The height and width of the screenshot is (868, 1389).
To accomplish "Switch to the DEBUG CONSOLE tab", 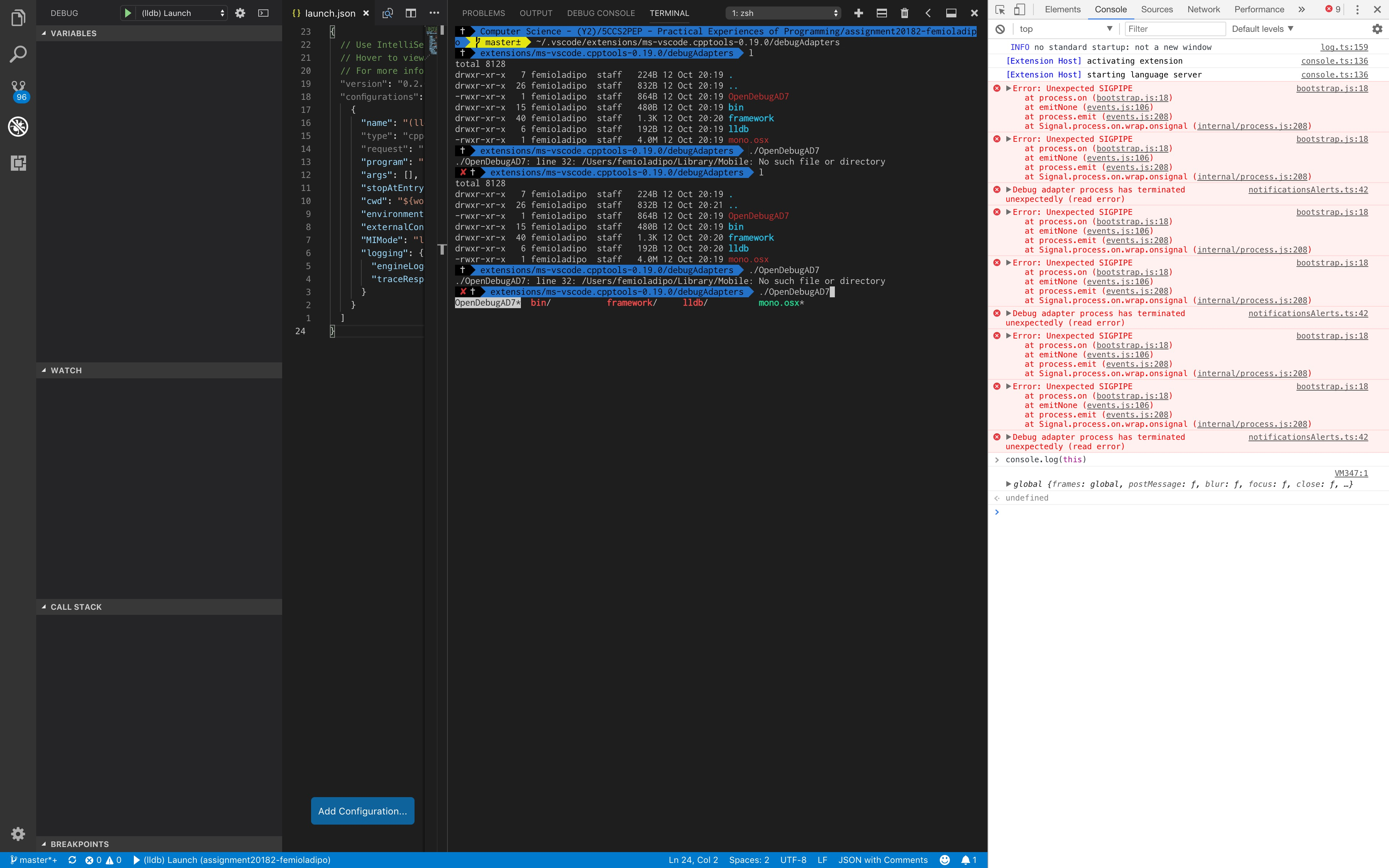I will pyautogui.click(x=600, y=13).
